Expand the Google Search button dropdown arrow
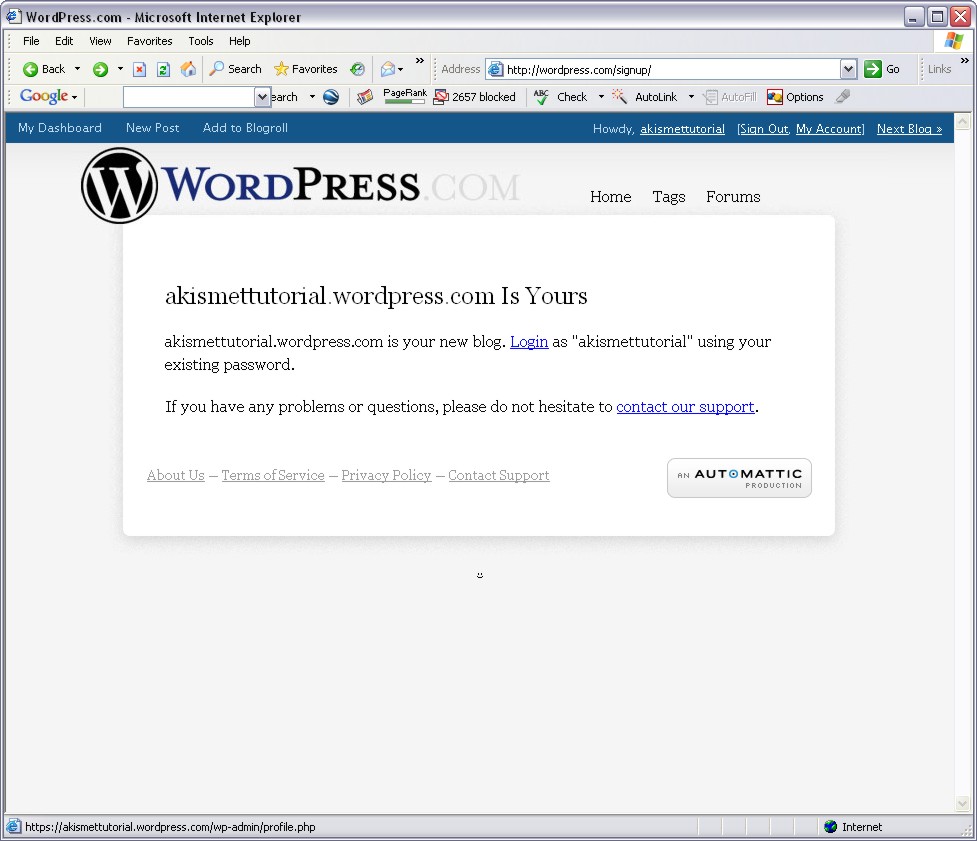The image size is (977, 841). pyautogui.click(x=312, y=97)
